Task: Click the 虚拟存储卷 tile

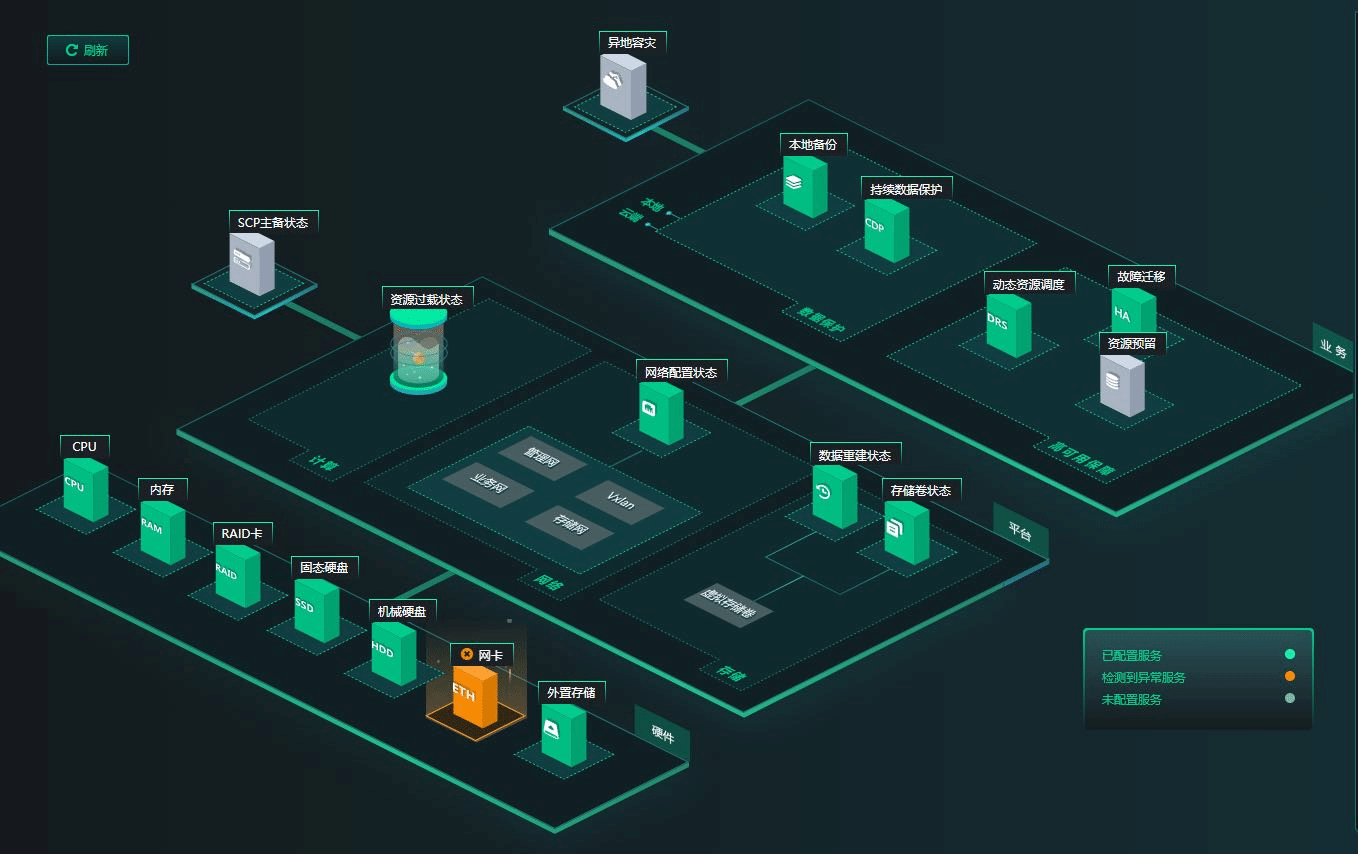Action: (729, 606)
